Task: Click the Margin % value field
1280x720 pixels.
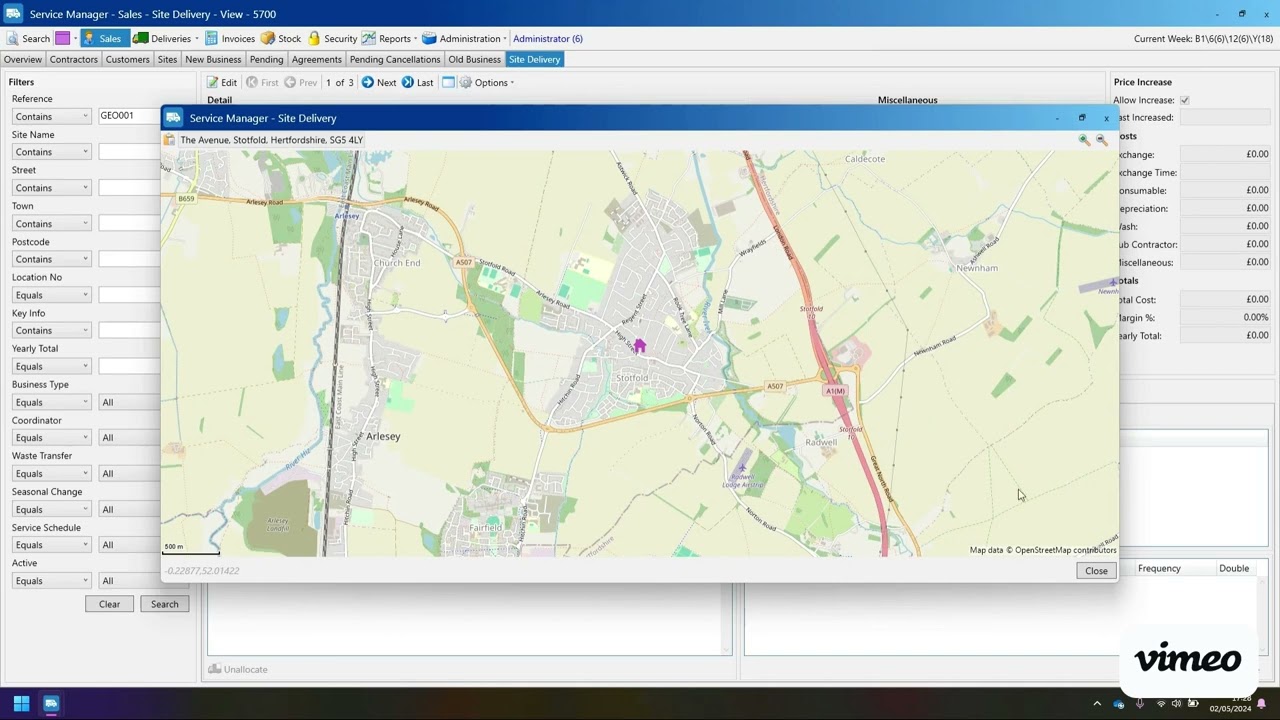Action: (1225, 317)
